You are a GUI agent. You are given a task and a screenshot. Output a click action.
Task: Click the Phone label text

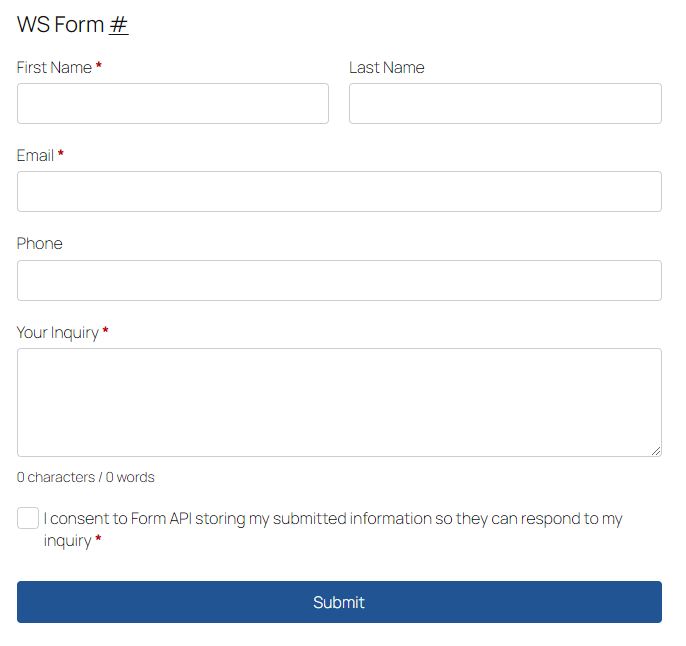(x=39, y=244)
